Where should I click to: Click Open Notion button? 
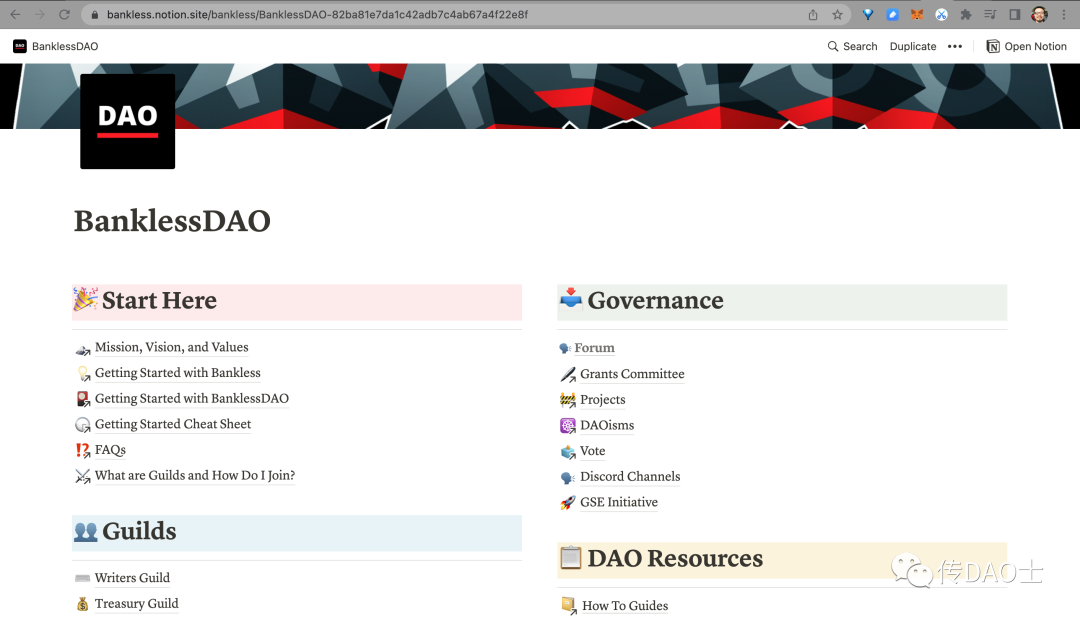pyautogui.click(x=1026, y=46)
